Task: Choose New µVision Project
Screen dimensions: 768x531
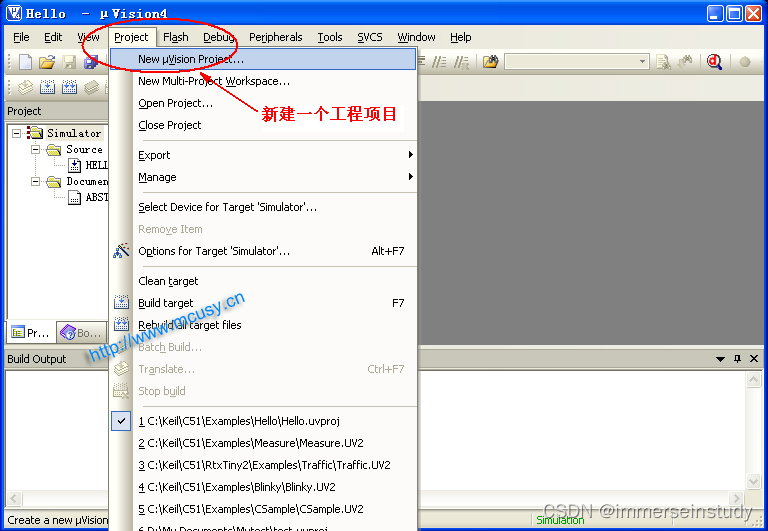Action: [263, 59]
